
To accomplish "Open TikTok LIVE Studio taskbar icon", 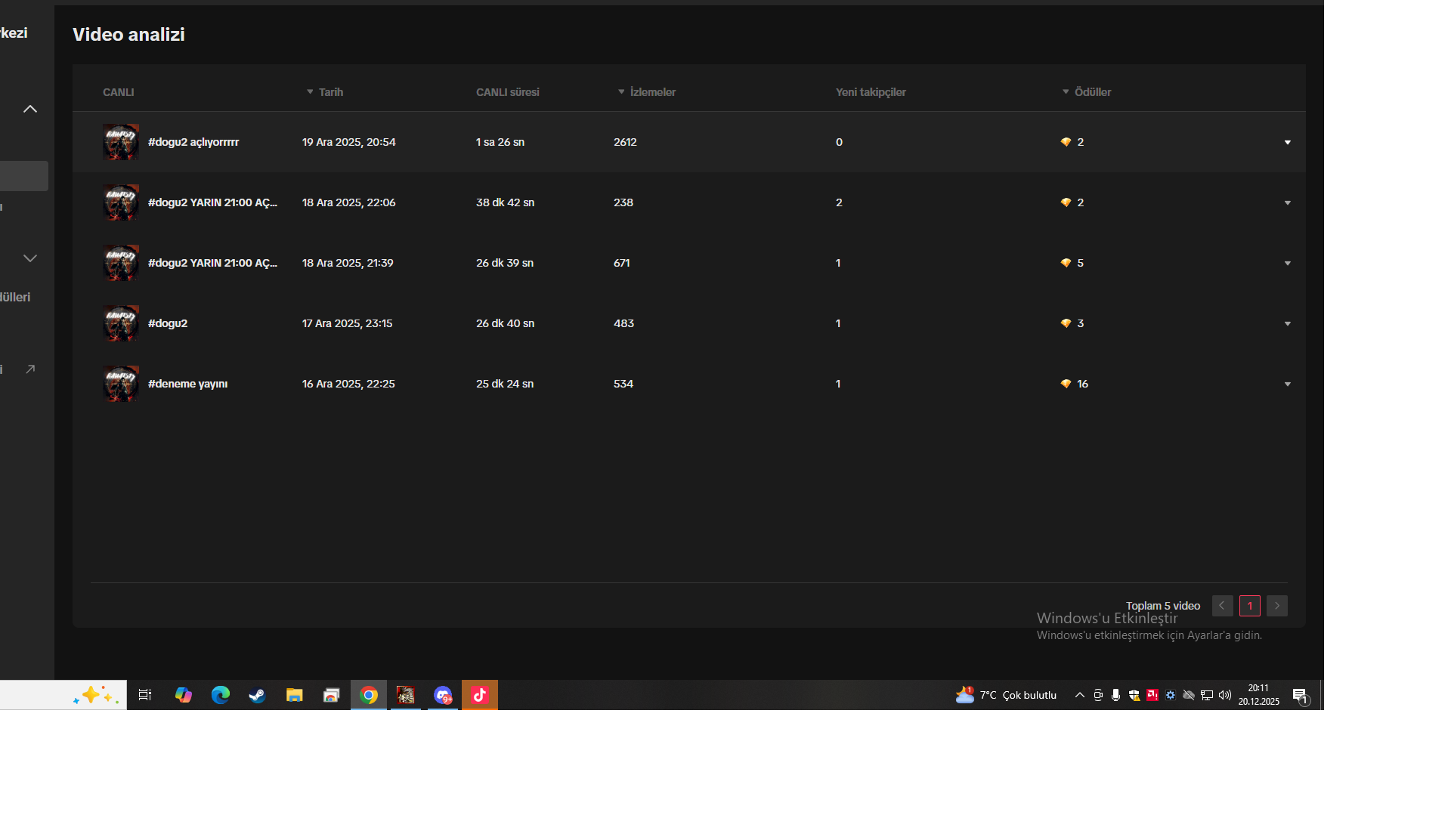I will (480, 695).
